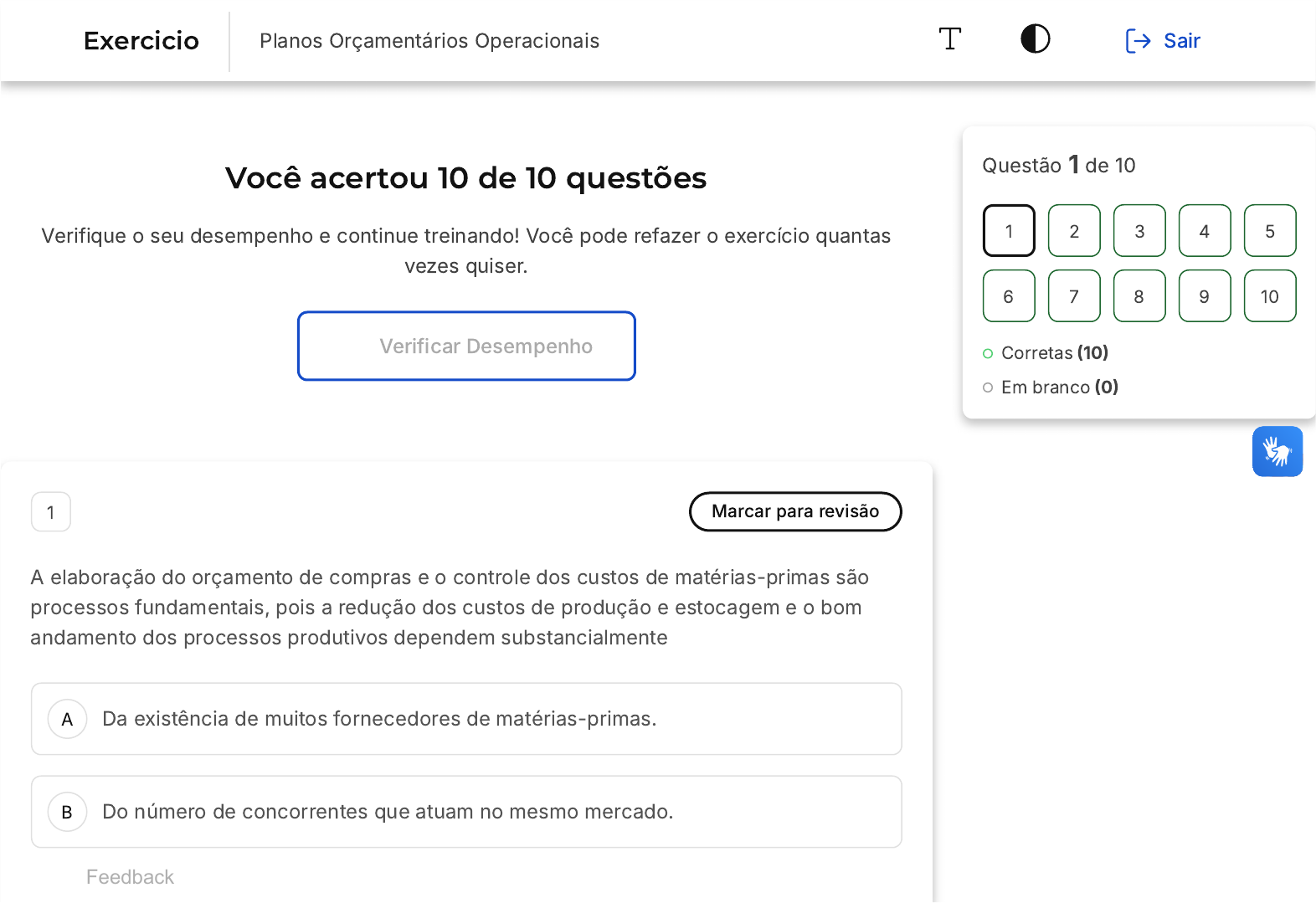
Task: Click Marcar para revisão button
Action: pos(794,511)
